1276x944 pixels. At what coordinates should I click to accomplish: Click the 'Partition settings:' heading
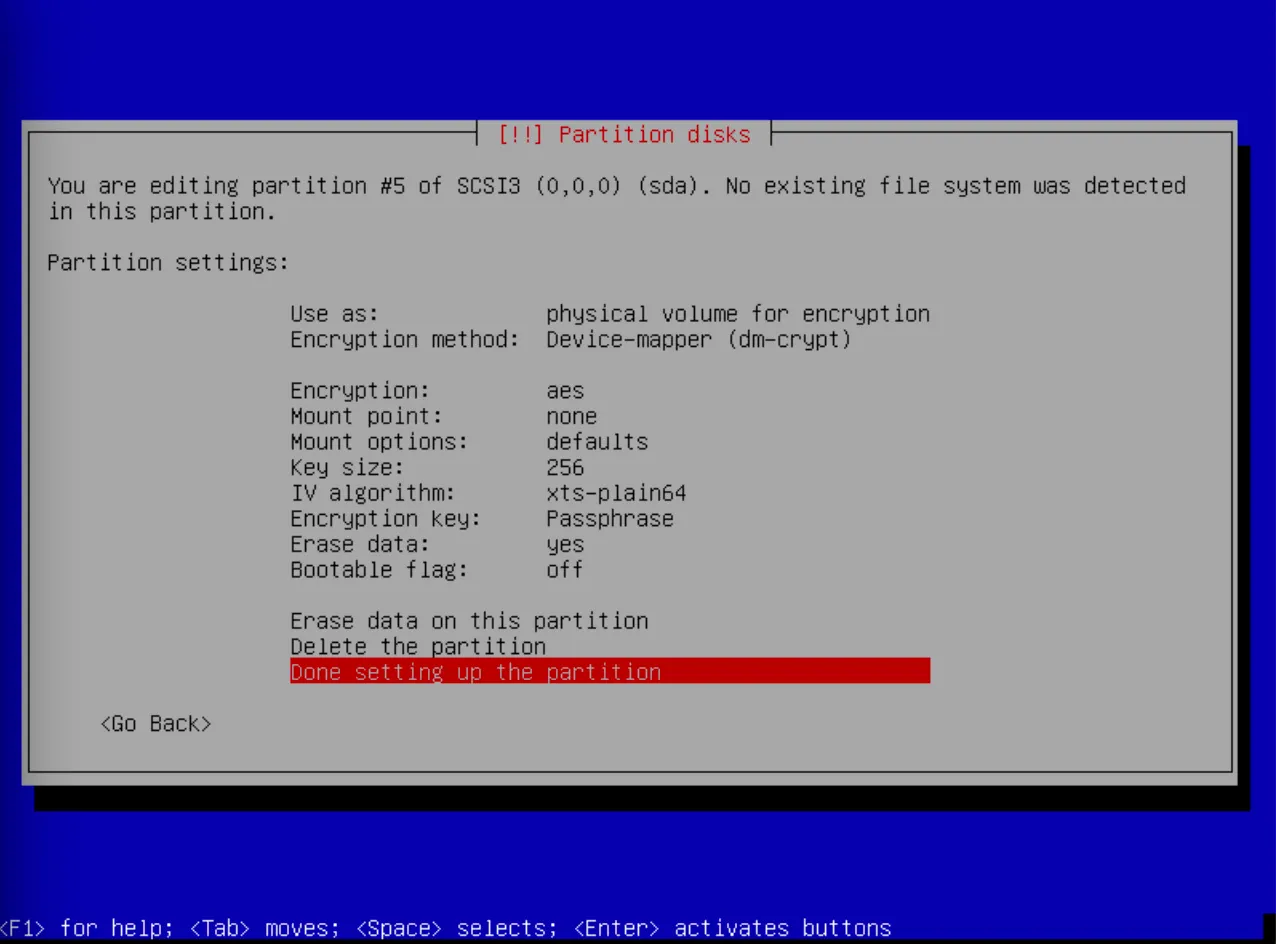click(168, 263)
